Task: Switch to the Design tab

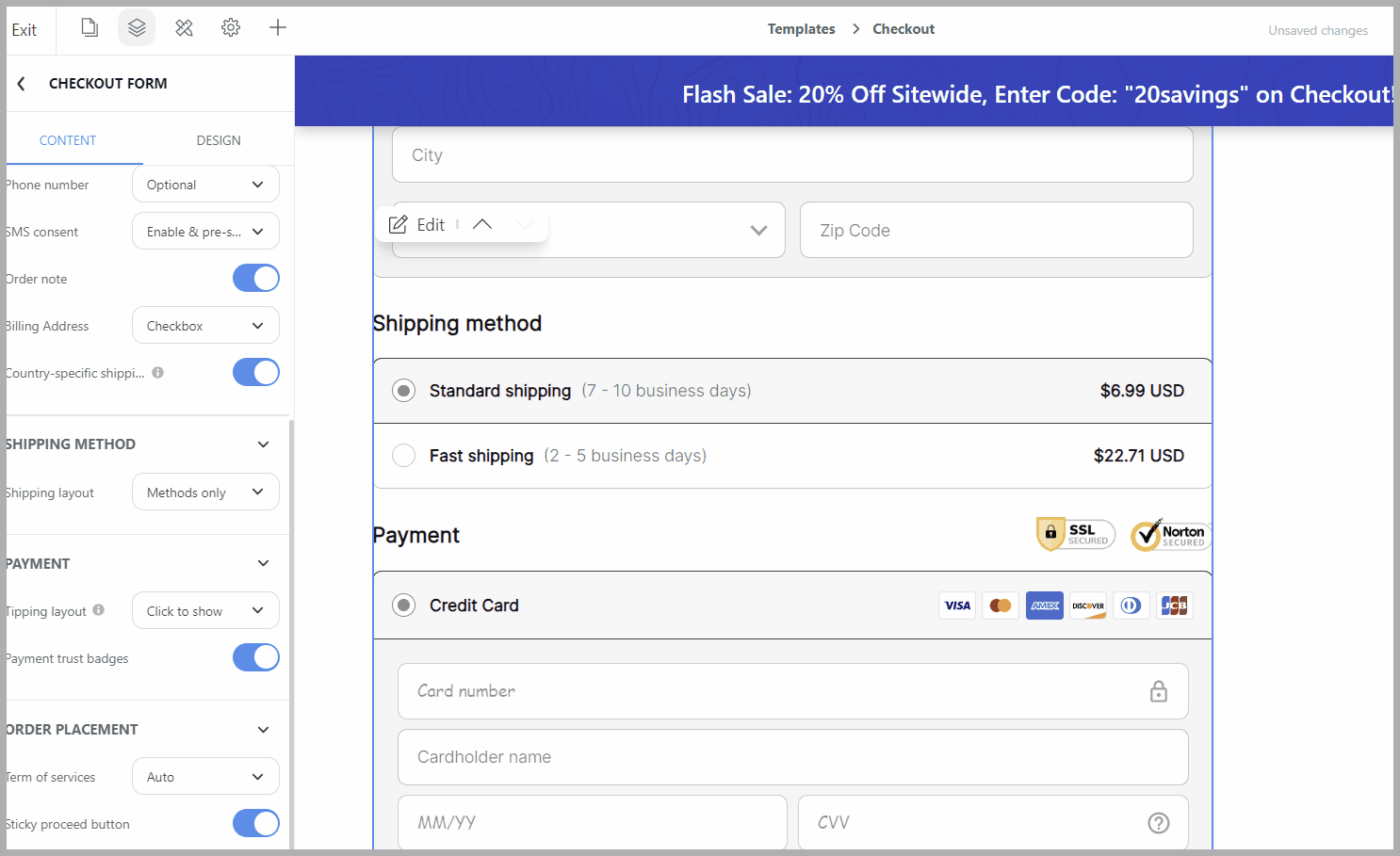Action: click(219, 140)
